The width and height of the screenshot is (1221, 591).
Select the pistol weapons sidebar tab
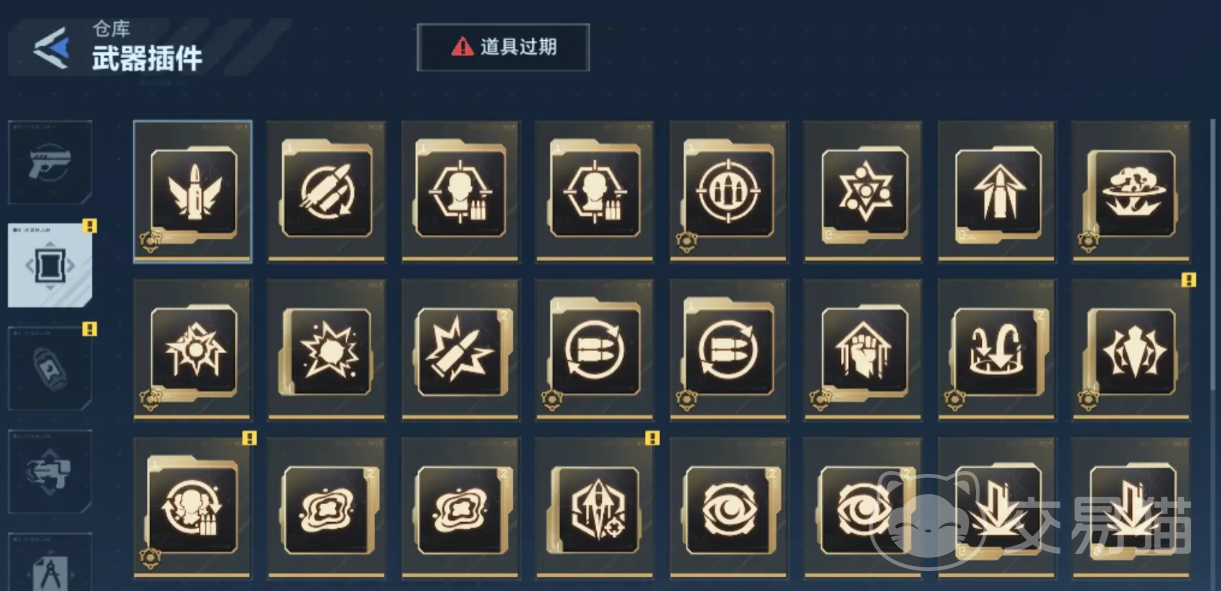[50, 162]
